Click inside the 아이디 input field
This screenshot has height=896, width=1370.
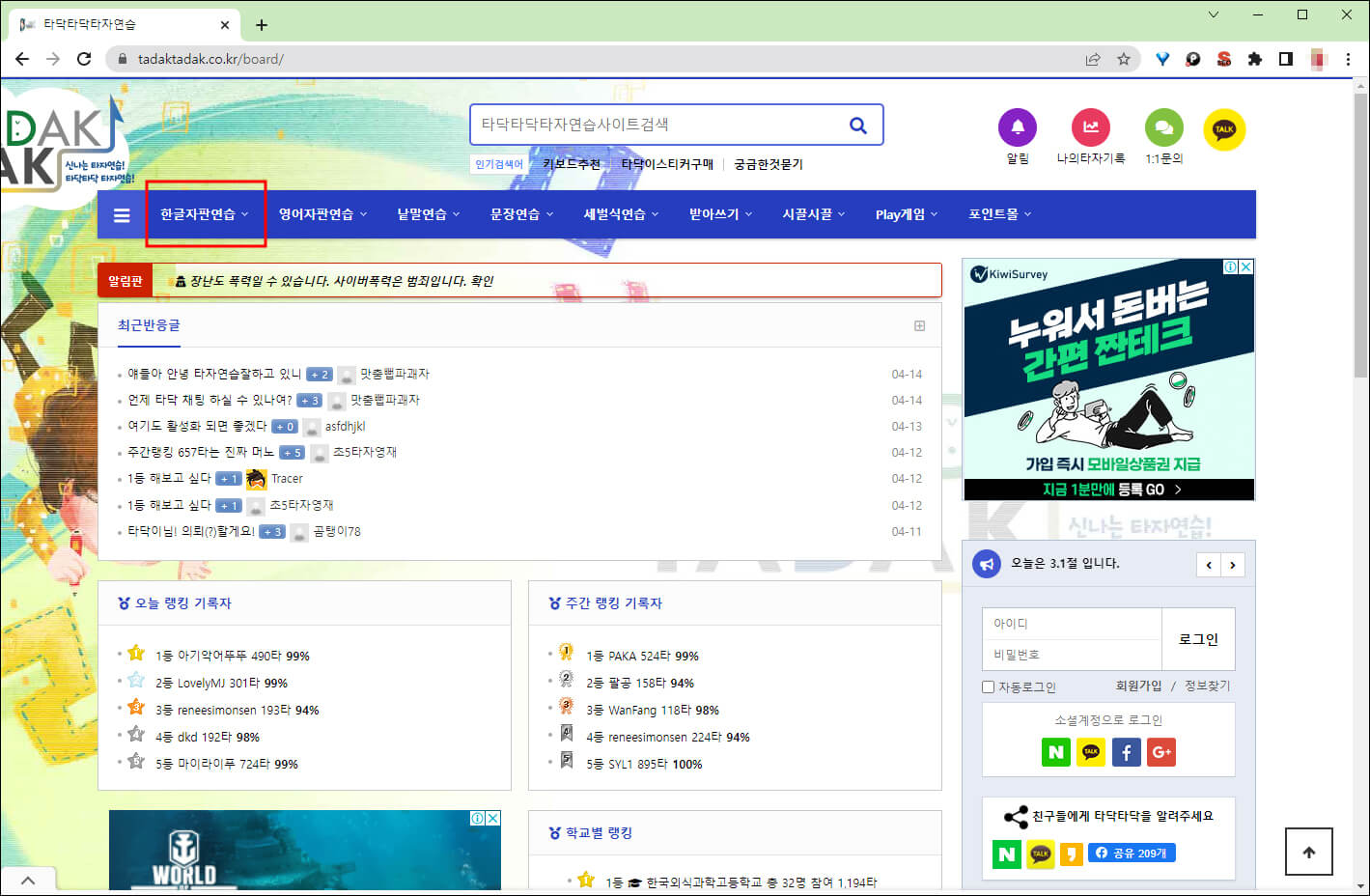coord(1070,624)
